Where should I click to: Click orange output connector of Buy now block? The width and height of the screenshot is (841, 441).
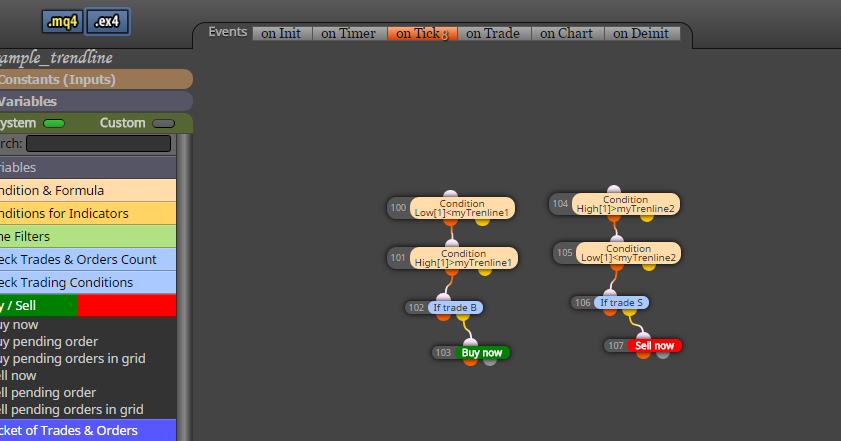pos(470,362)
